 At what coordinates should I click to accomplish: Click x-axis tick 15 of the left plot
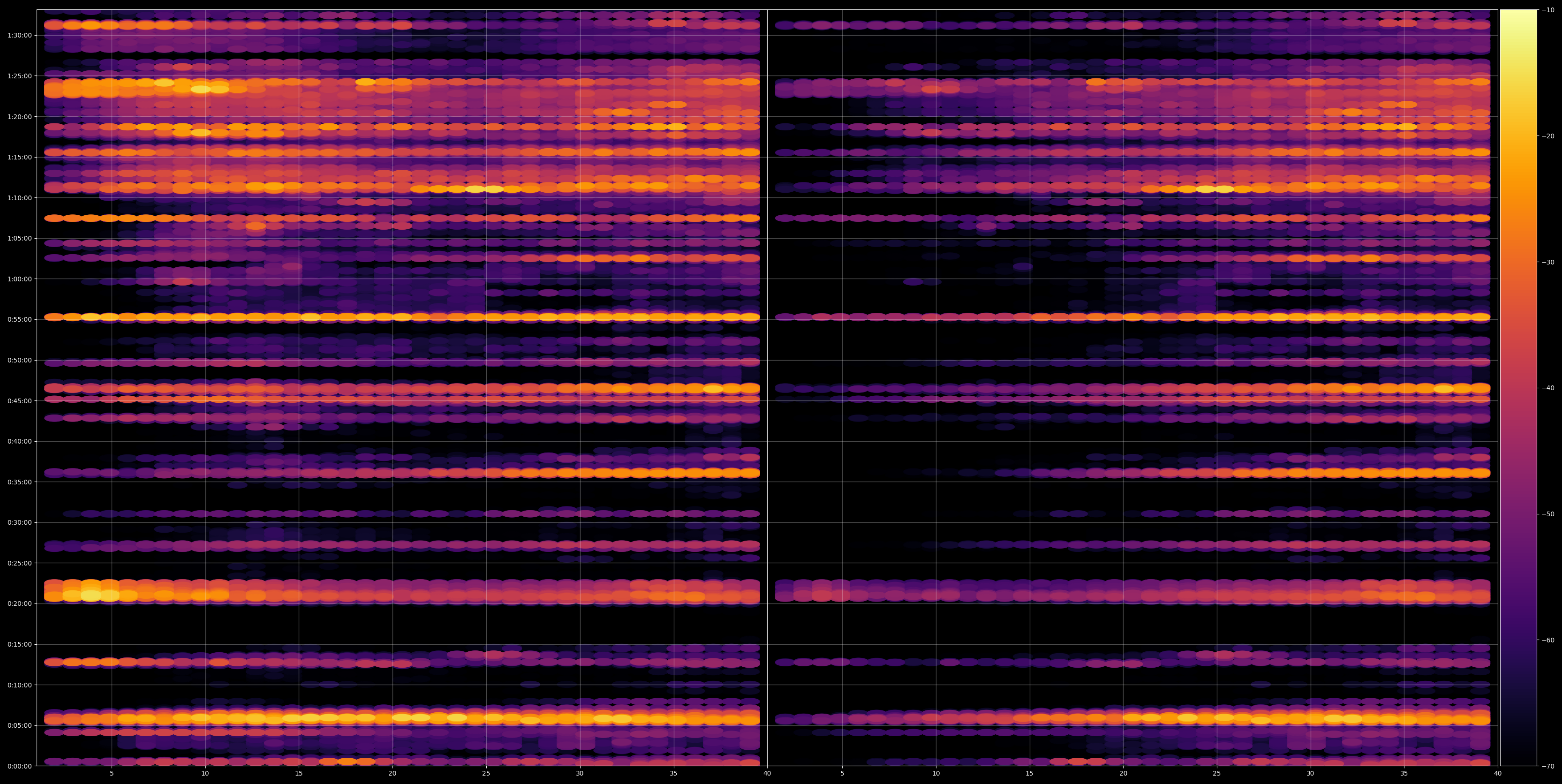[x=299, y=774]
